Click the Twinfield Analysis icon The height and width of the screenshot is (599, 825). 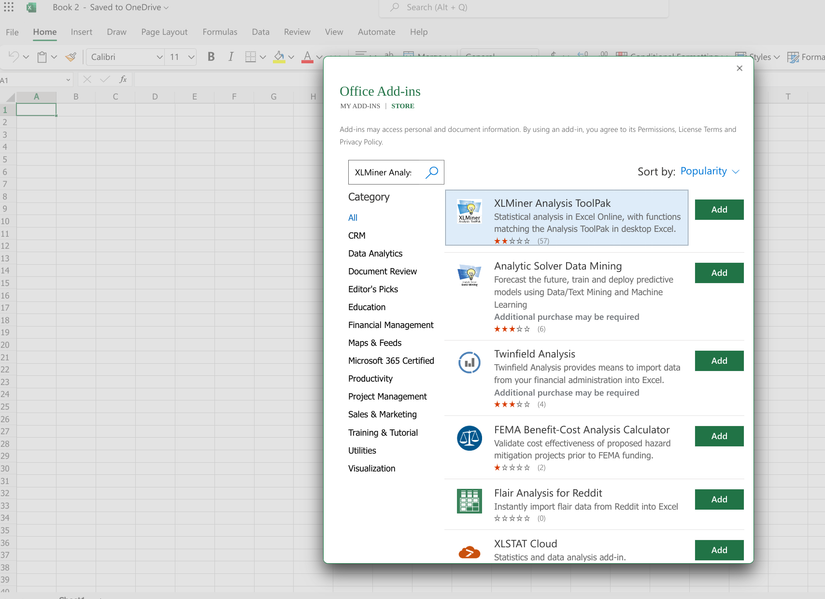[x=469, y=363]
